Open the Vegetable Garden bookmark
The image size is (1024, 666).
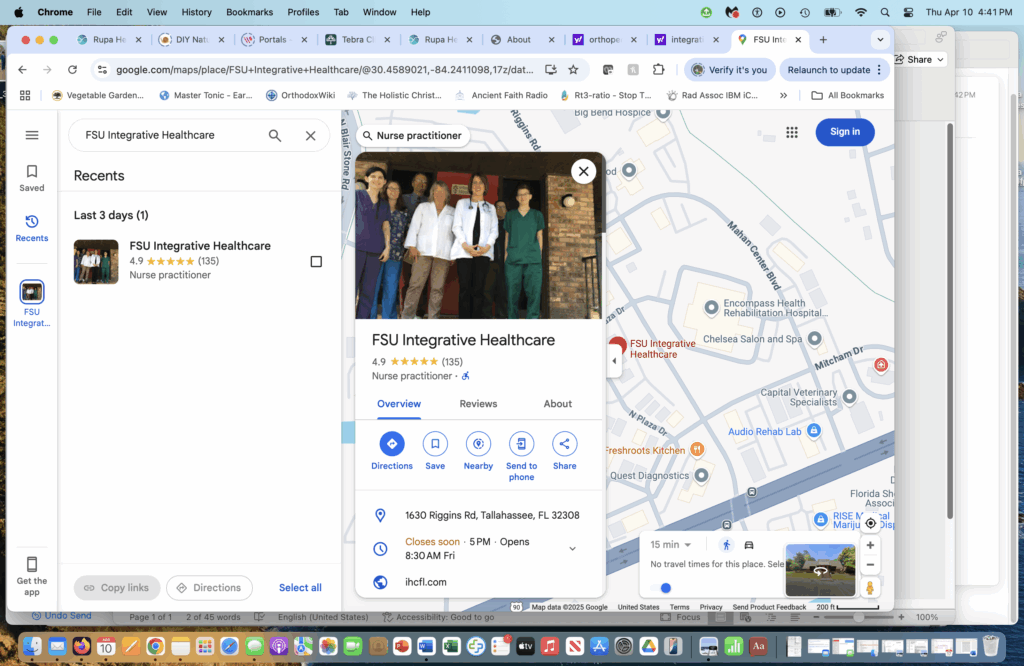point(98,95)
